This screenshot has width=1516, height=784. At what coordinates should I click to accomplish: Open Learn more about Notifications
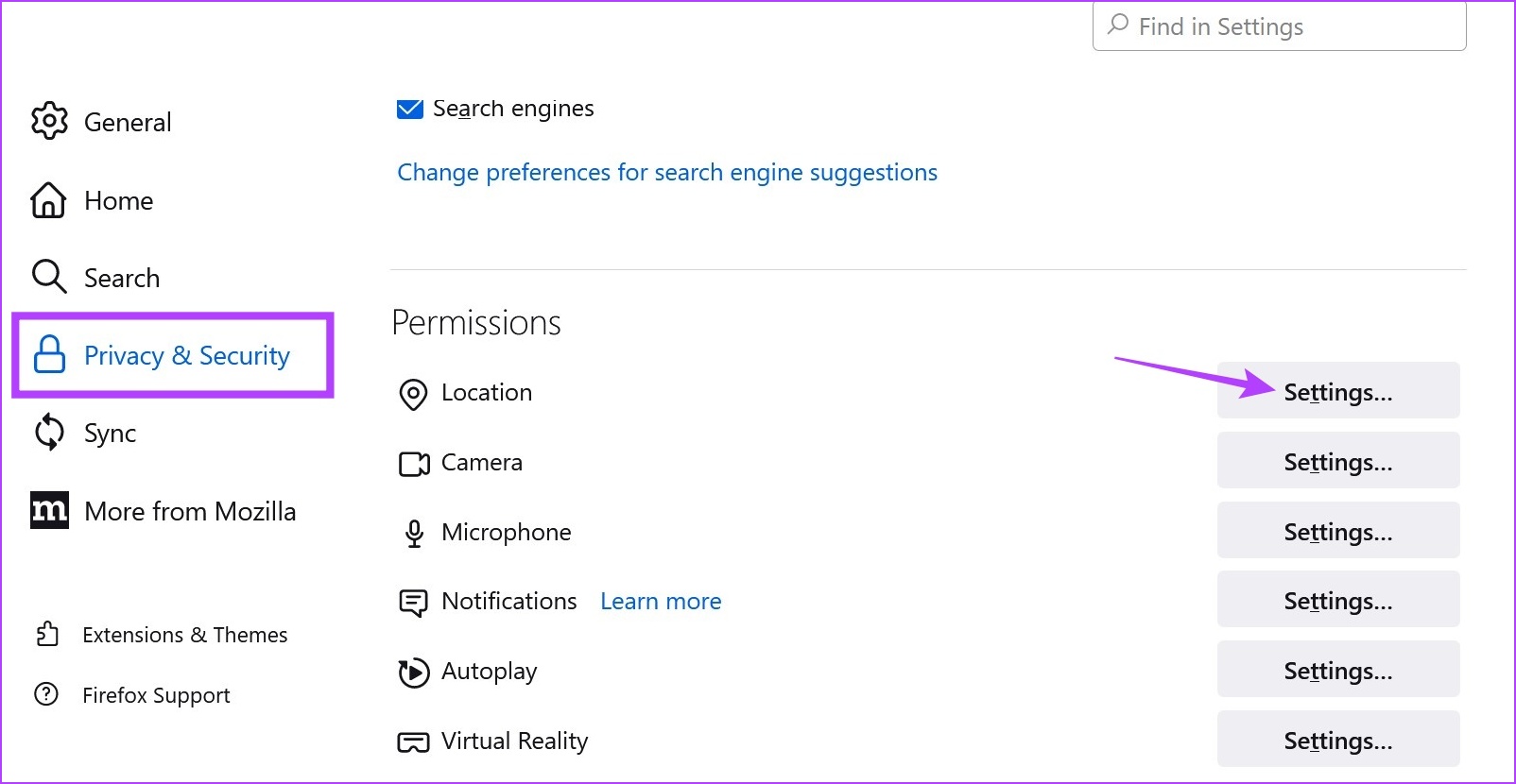coord(660,601)
